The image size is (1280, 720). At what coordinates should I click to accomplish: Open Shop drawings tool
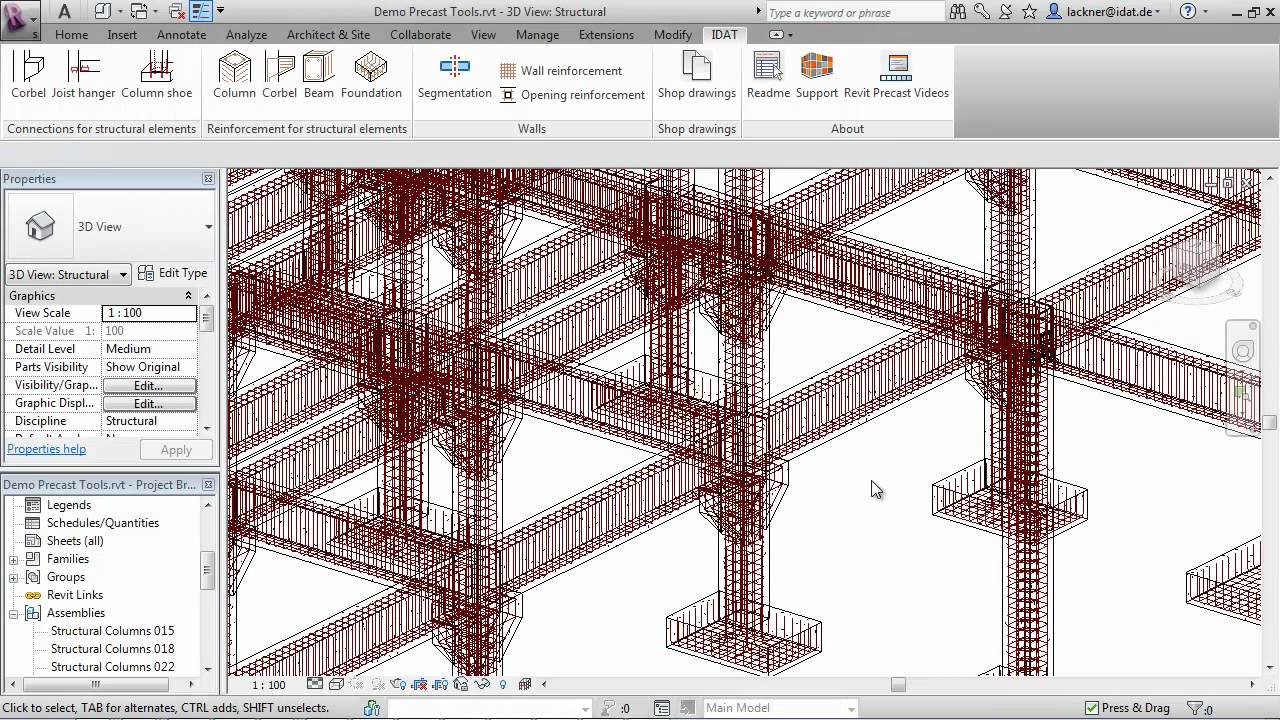click(697, 76)
